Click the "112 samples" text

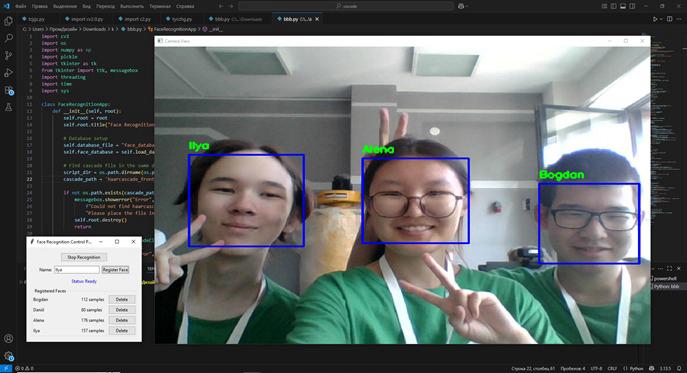tap(92, 299)
